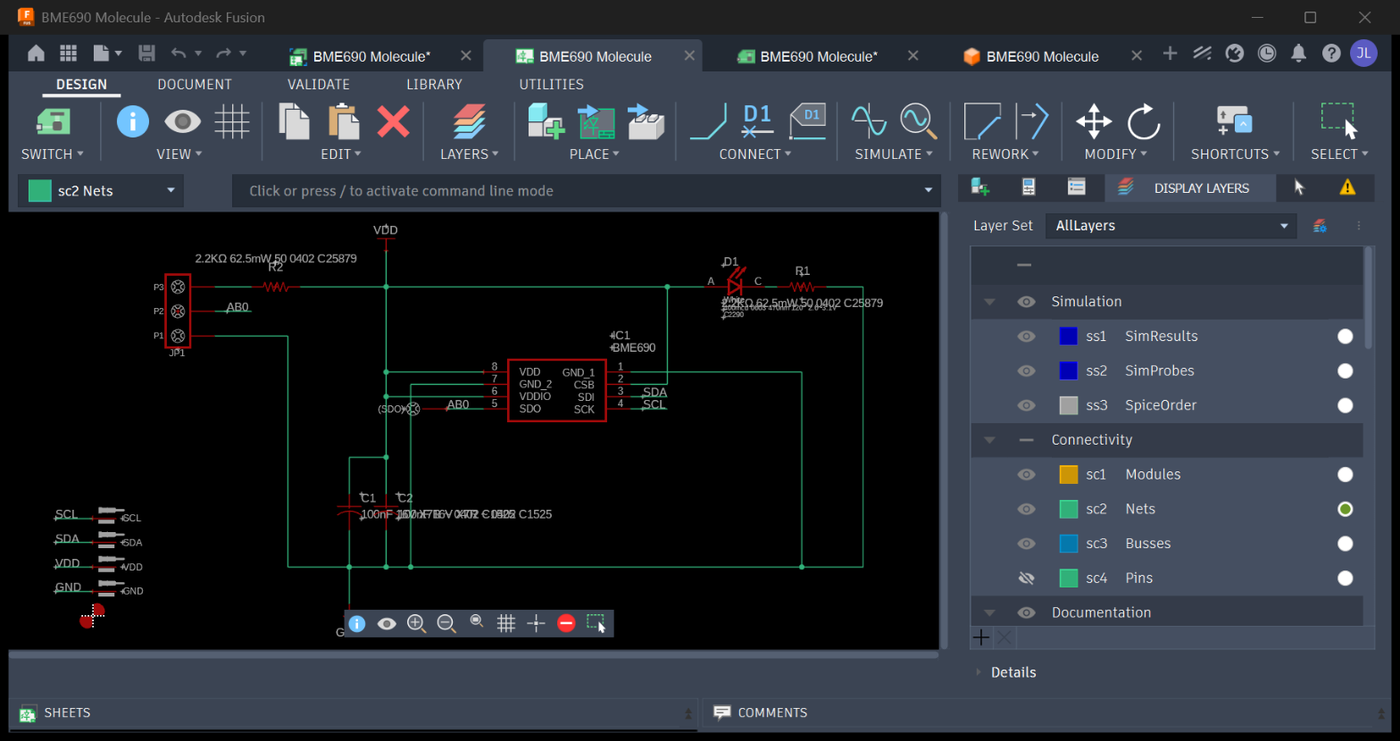Select the D1 Label tag tool
The width and height of the screenshot is (1400, 741).
(x=808, y=122)
